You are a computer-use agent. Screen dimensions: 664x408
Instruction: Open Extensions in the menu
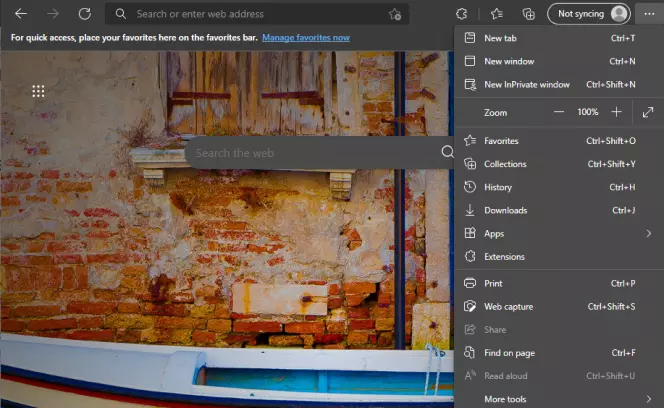click(559, 257)
